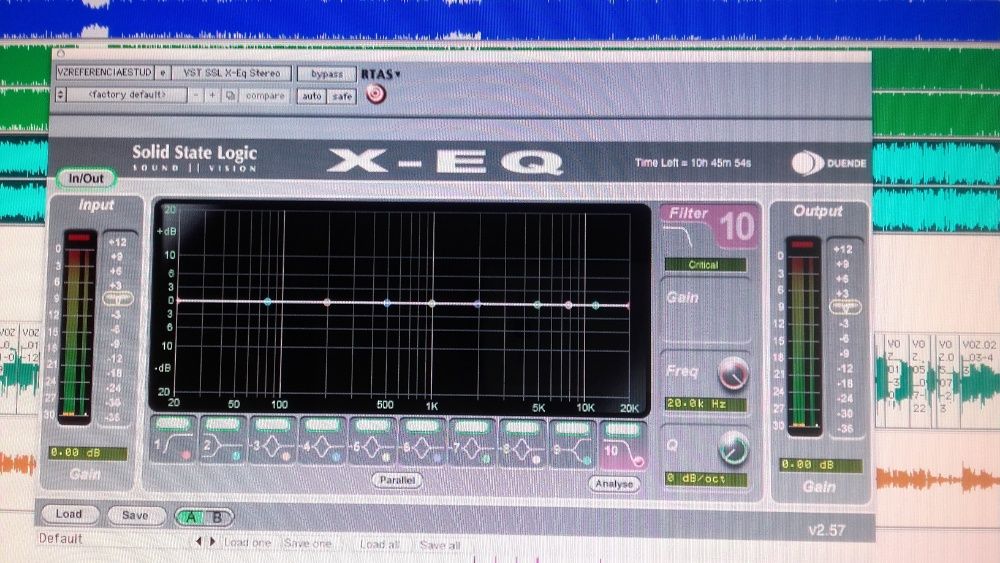
Task: Click the e edit button beside track name
Action: [x=163, y=73]
